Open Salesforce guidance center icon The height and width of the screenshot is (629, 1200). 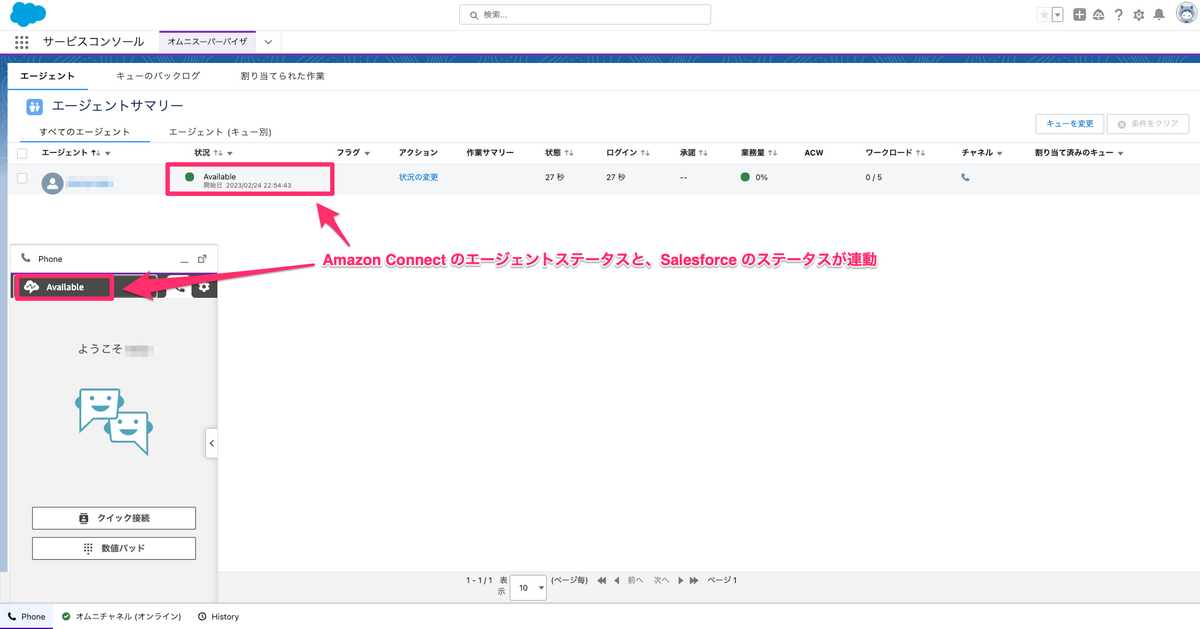[1098, 14]
